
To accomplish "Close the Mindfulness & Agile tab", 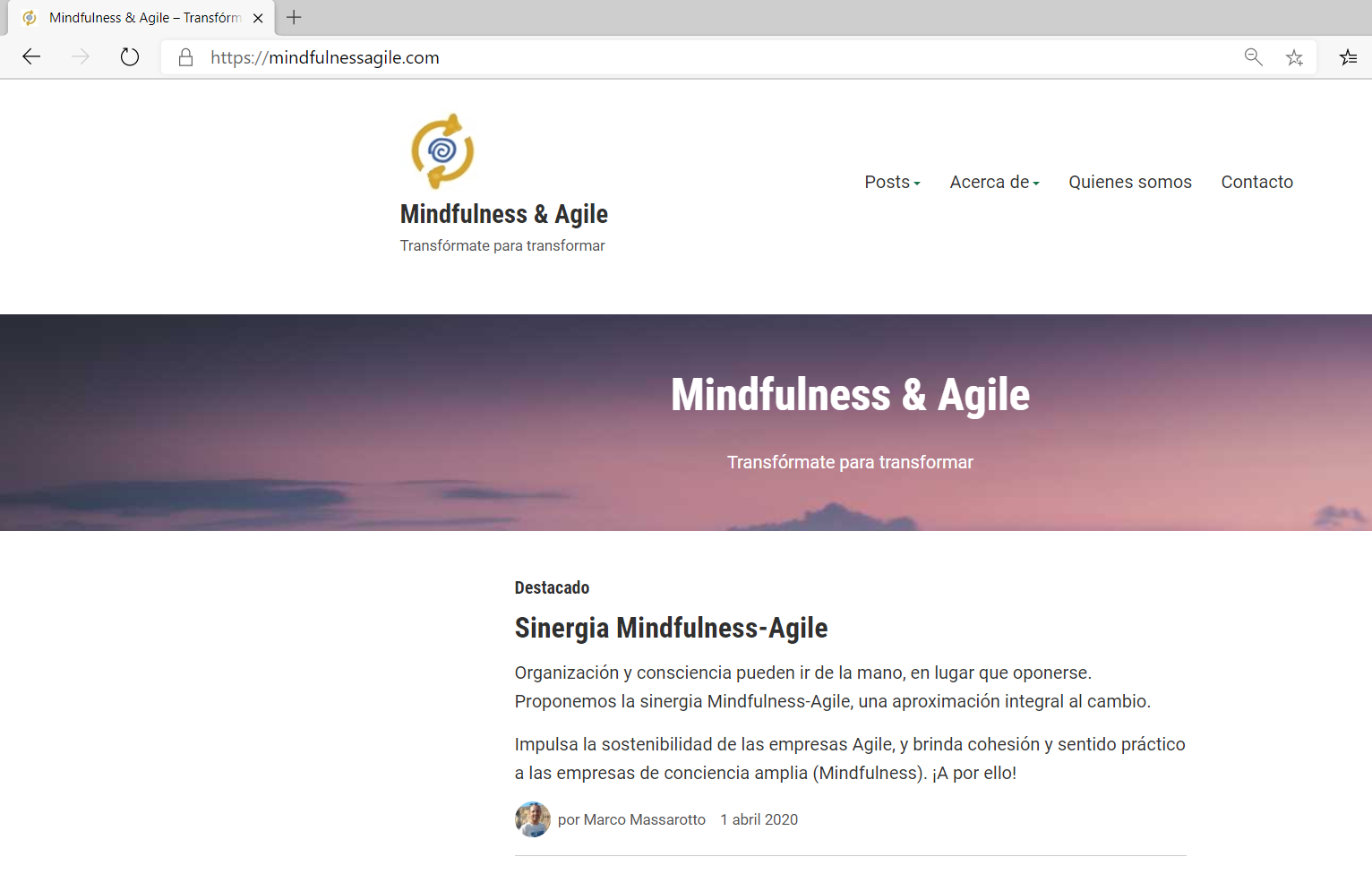I will (x=258, y=18).
